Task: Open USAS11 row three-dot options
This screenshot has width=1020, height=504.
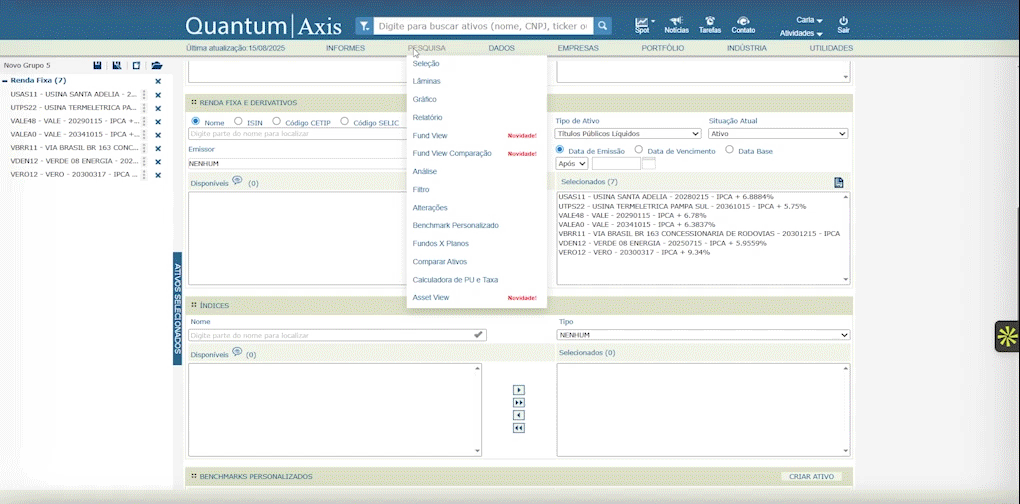Action: [x=144, y=95]
